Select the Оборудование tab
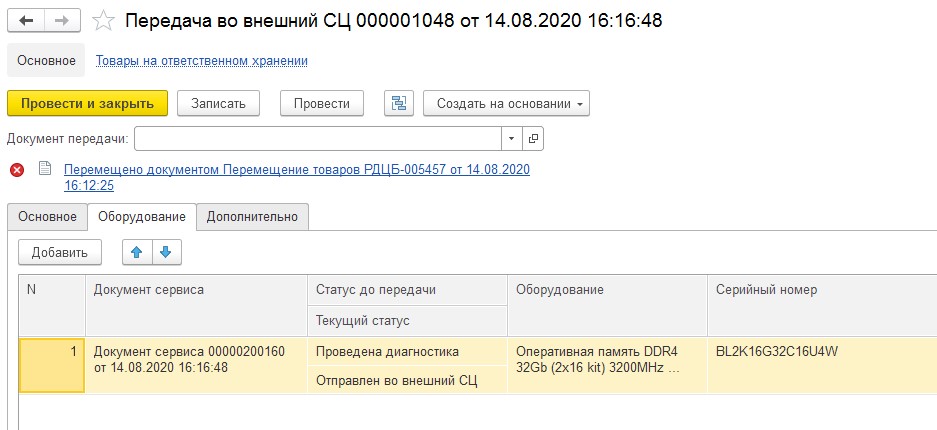 pos(142,216)
